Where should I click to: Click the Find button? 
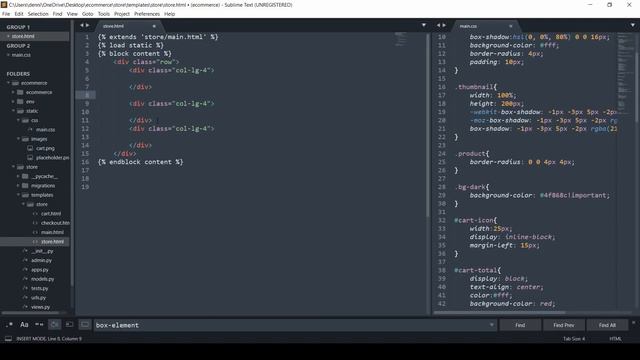[x=520, y=325]
